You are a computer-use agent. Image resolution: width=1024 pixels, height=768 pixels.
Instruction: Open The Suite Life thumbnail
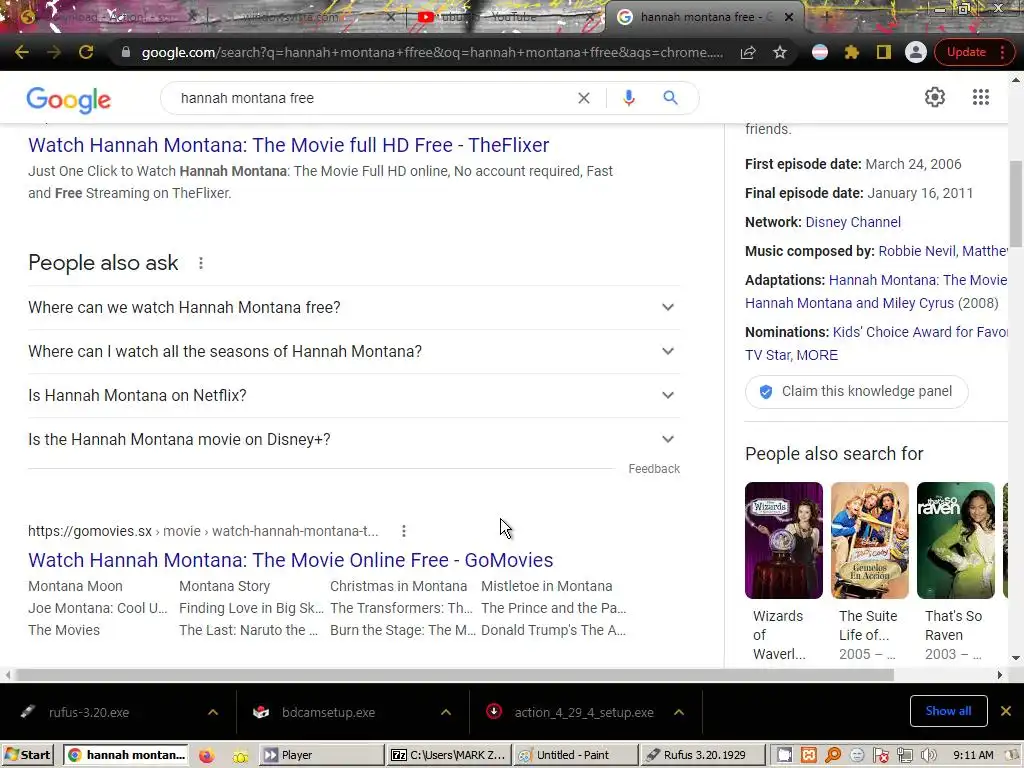coord(870,541)
